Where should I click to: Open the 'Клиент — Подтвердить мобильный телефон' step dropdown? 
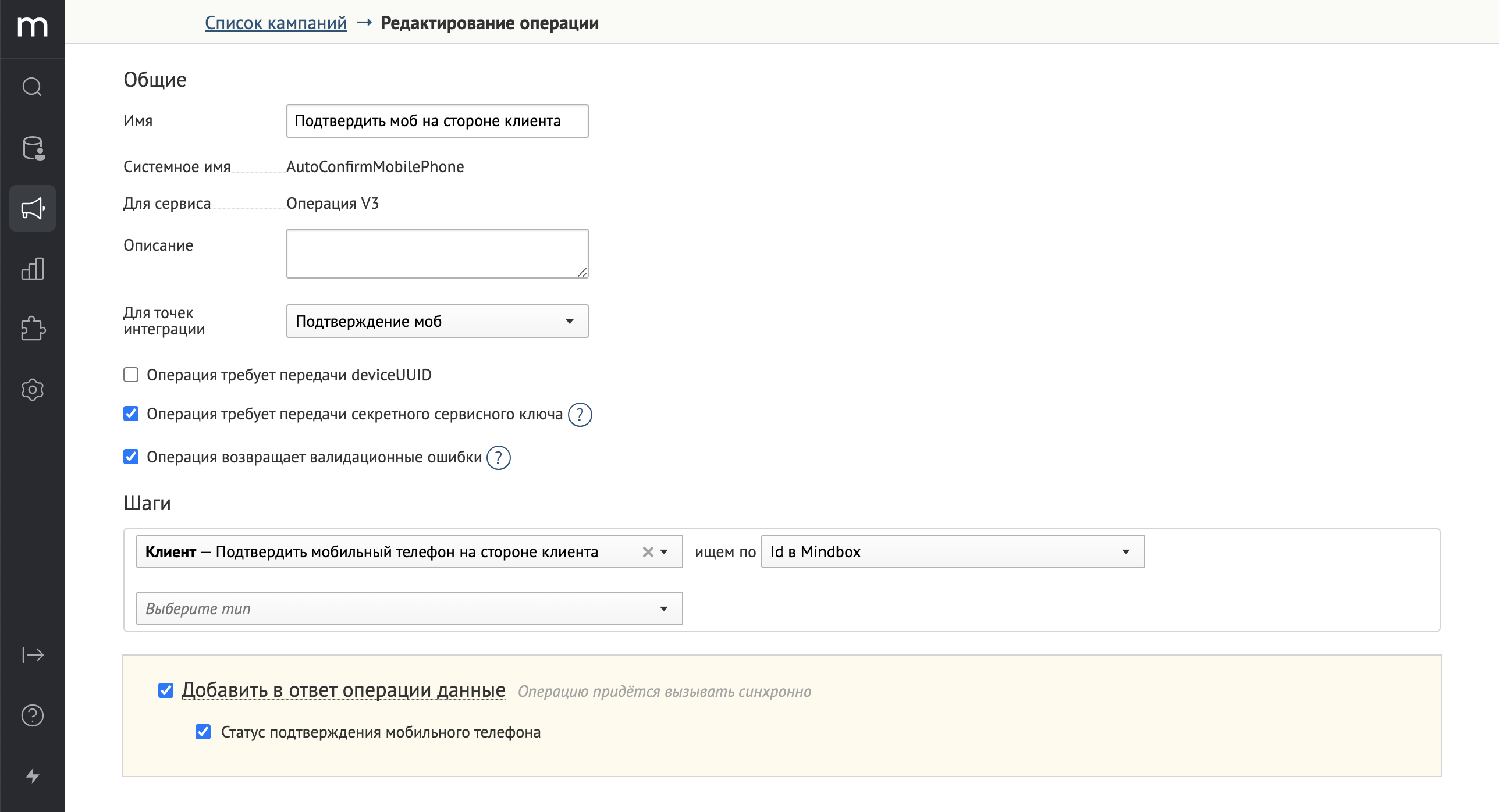409,551
